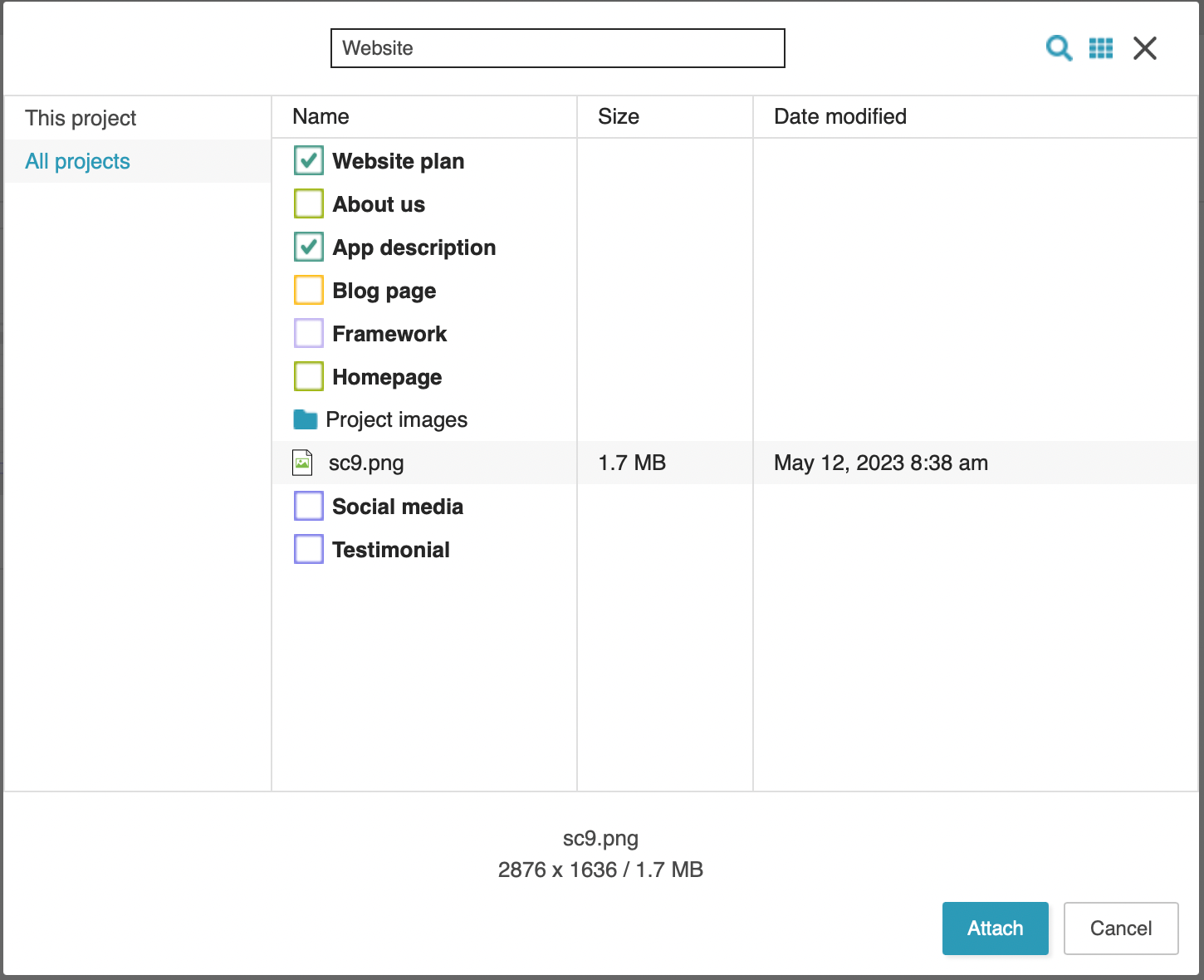Screen dimensions: 1204x980
Task: Select the Homepage checkbox
Action: click(x=309, y=377)
